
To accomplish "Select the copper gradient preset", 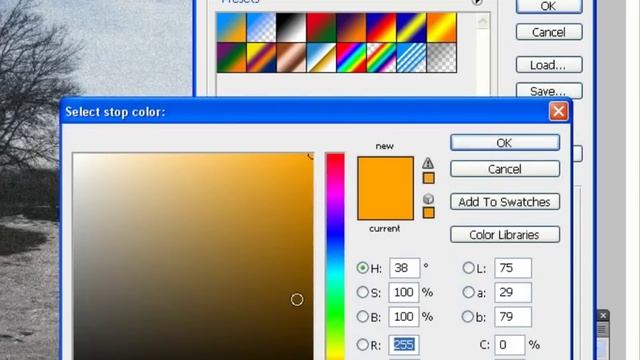I will (291, 58).
